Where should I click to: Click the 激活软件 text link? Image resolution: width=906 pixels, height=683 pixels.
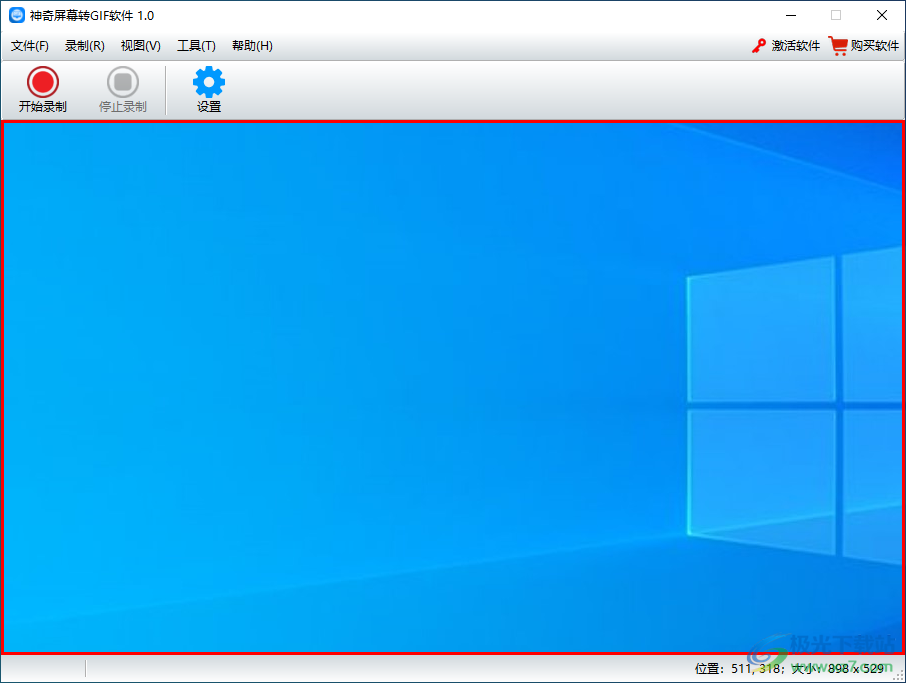(796, 46)
